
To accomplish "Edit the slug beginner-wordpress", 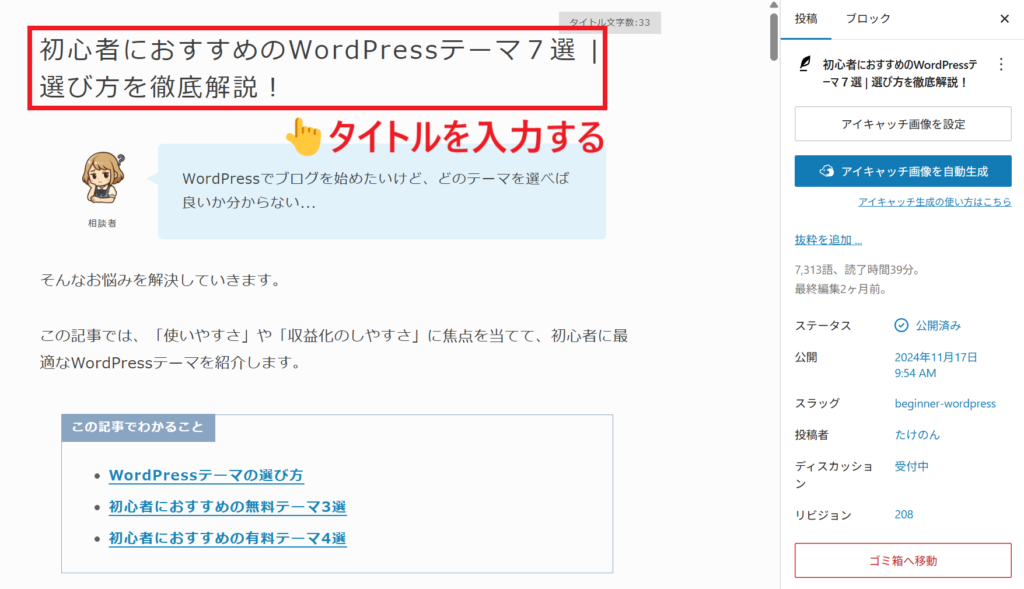I will [x=945, y=404].
